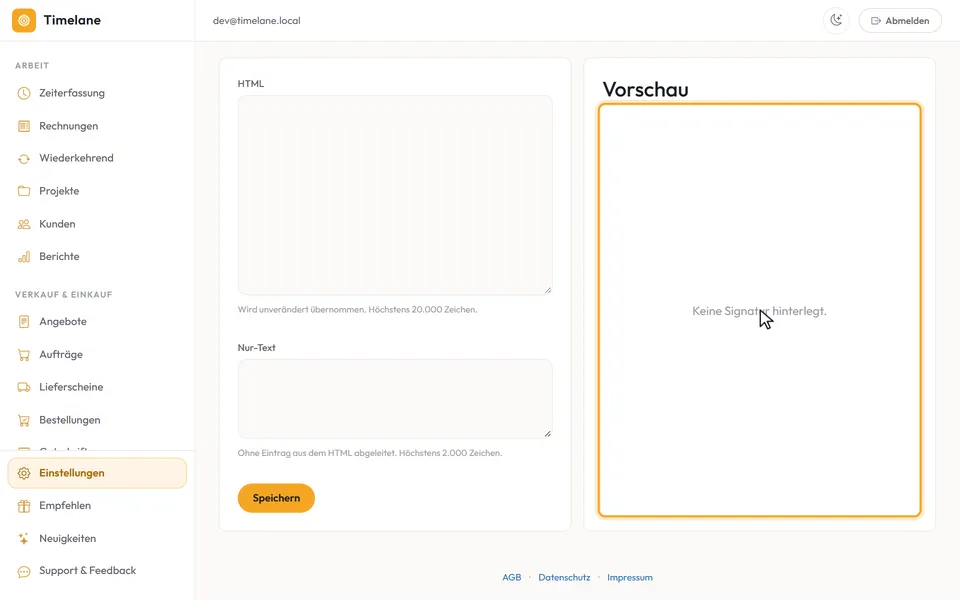Open the Impressum footer link
The width and height of the screenshot is (960, 600).
coord(630,577)
